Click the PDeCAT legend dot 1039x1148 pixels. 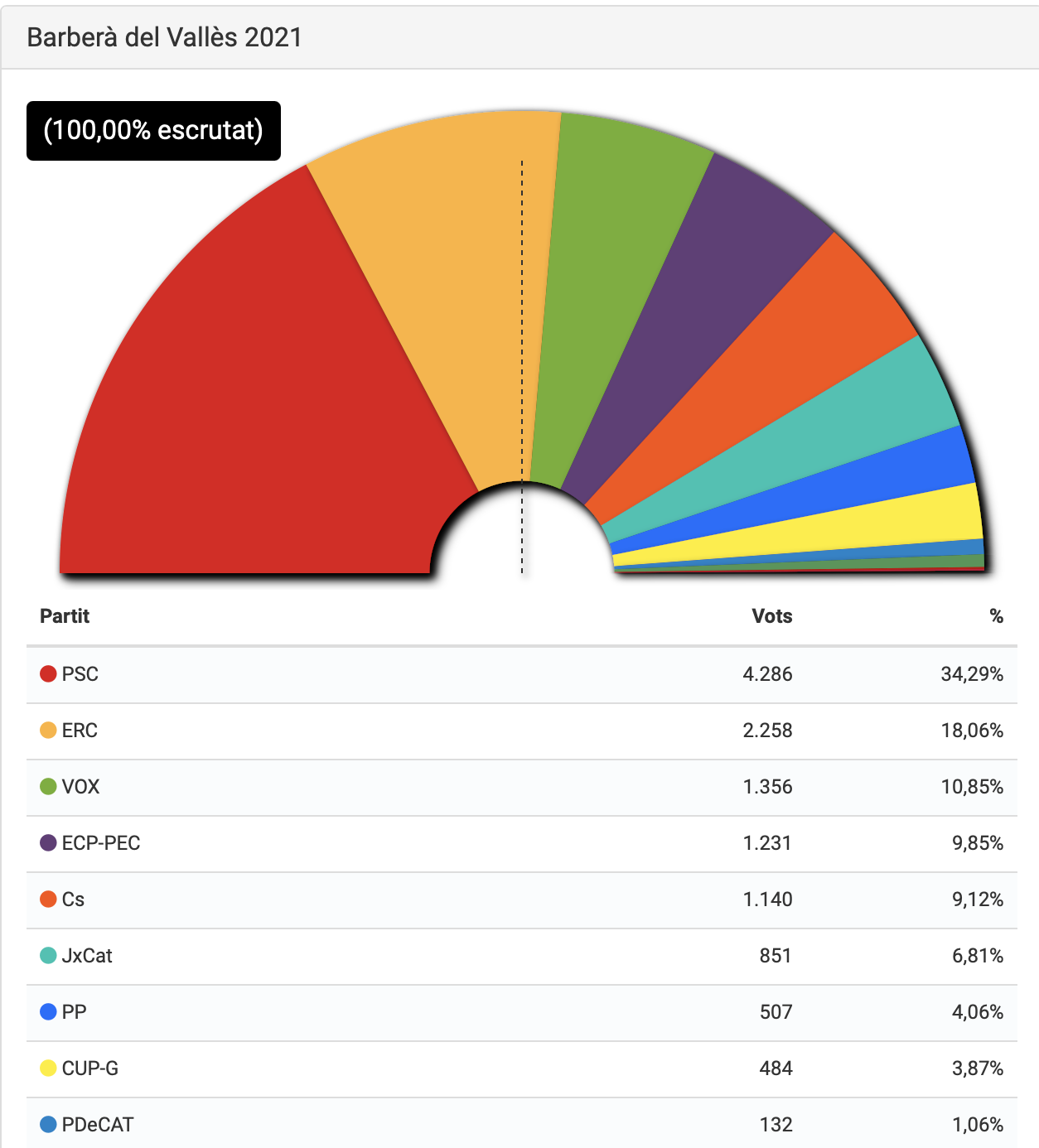[x=48, y=1125]
